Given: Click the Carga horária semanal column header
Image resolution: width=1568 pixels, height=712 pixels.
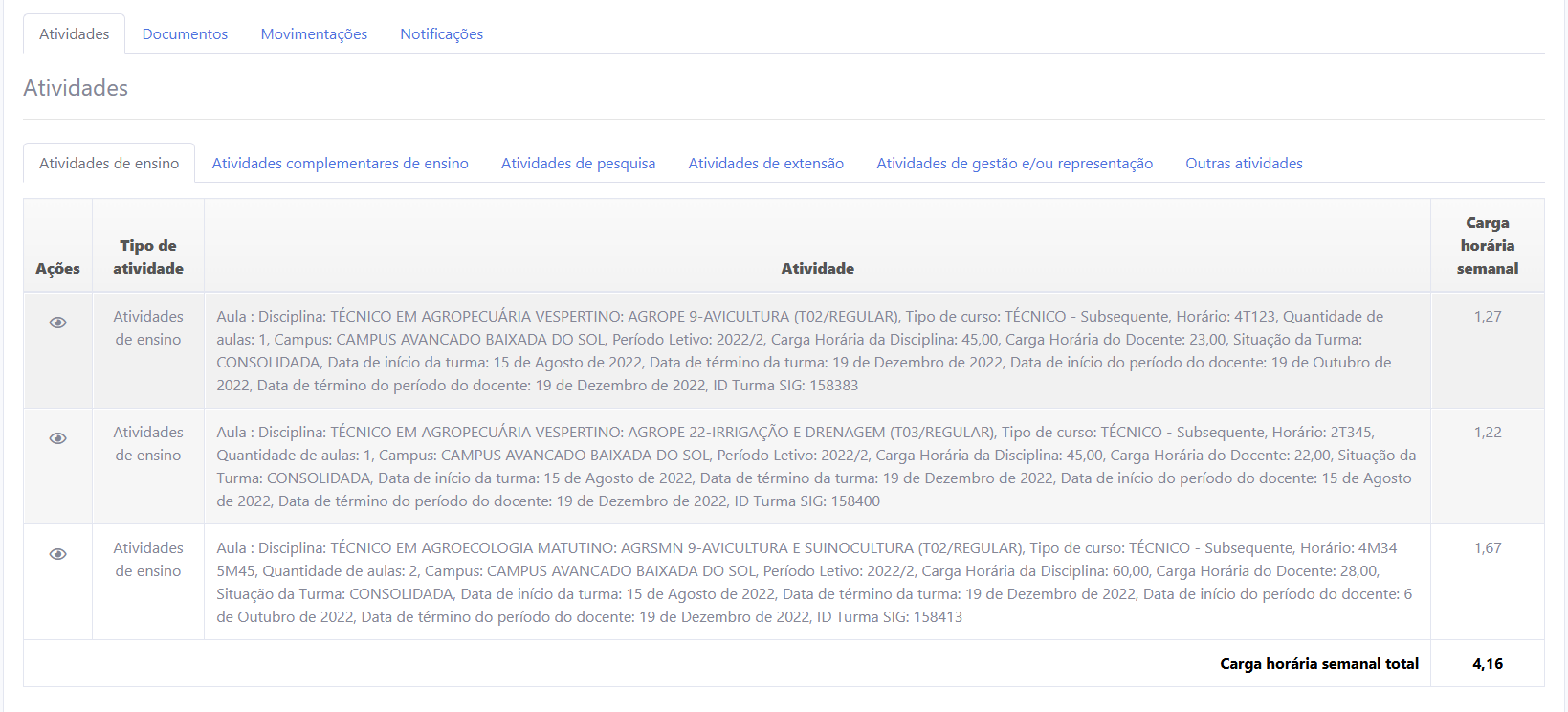Looking at the screenshot, I should tap(1487, 246).
